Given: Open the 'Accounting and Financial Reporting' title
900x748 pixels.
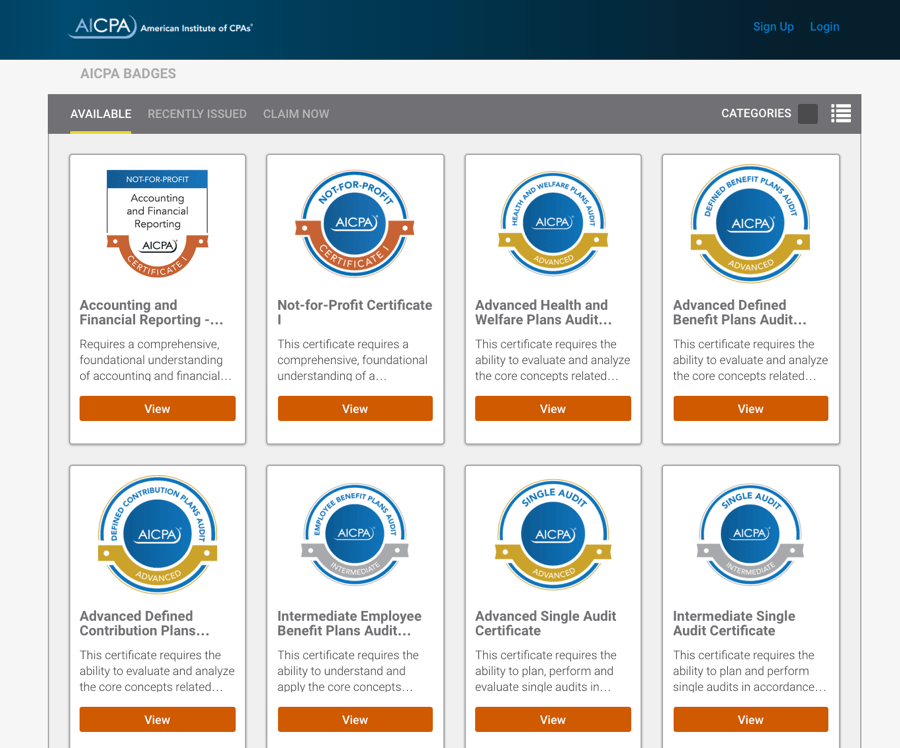Looking at the screenshot, I should pyautogui.click(x=152, y=312).
